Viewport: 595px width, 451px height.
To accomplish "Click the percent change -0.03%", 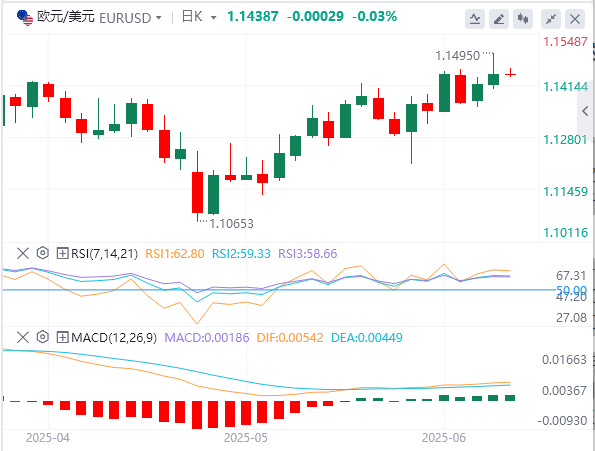I will [x=375, y=16].
